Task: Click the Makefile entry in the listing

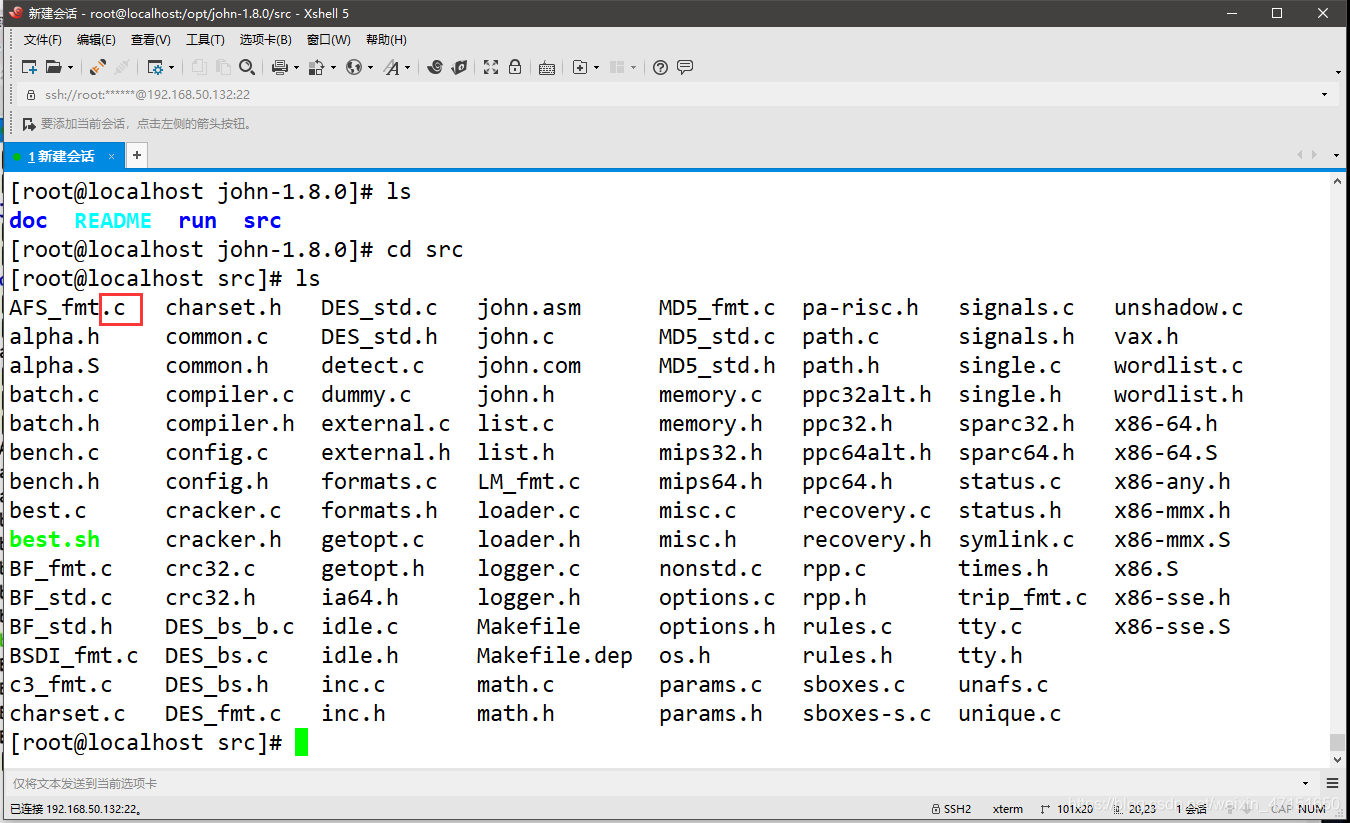Action: (528, 627)
